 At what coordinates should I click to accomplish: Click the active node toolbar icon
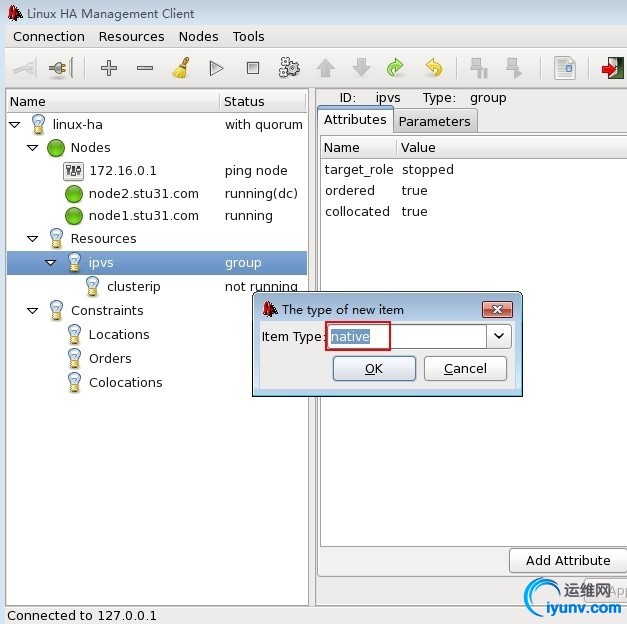pyautogui.click(x=514, y=68)
